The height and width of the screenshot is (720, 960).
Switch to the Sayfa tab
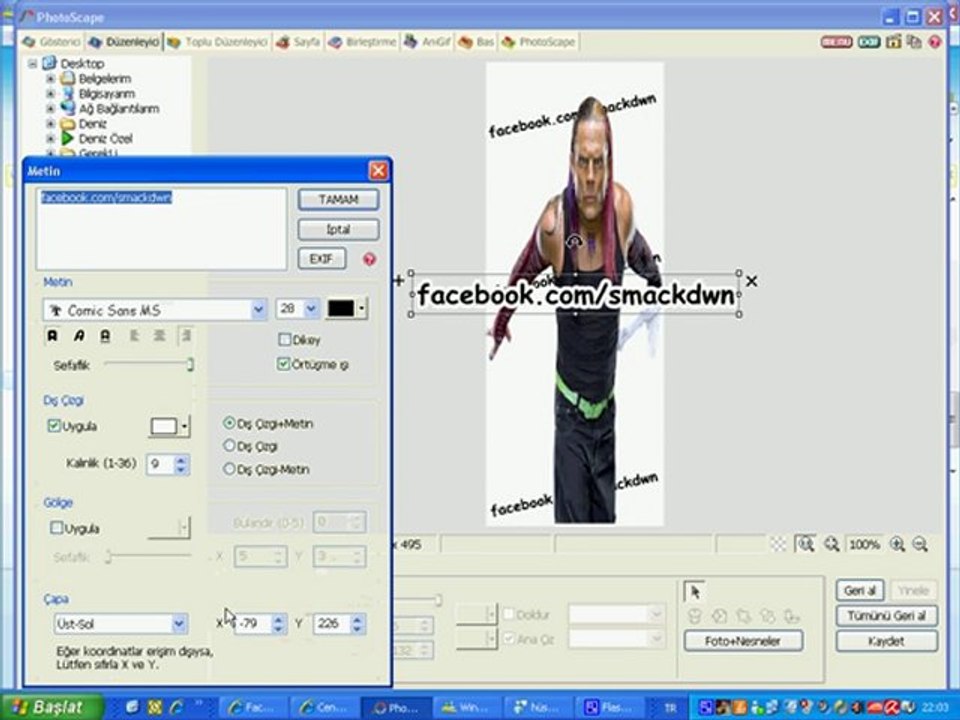(x=298, y=42)
